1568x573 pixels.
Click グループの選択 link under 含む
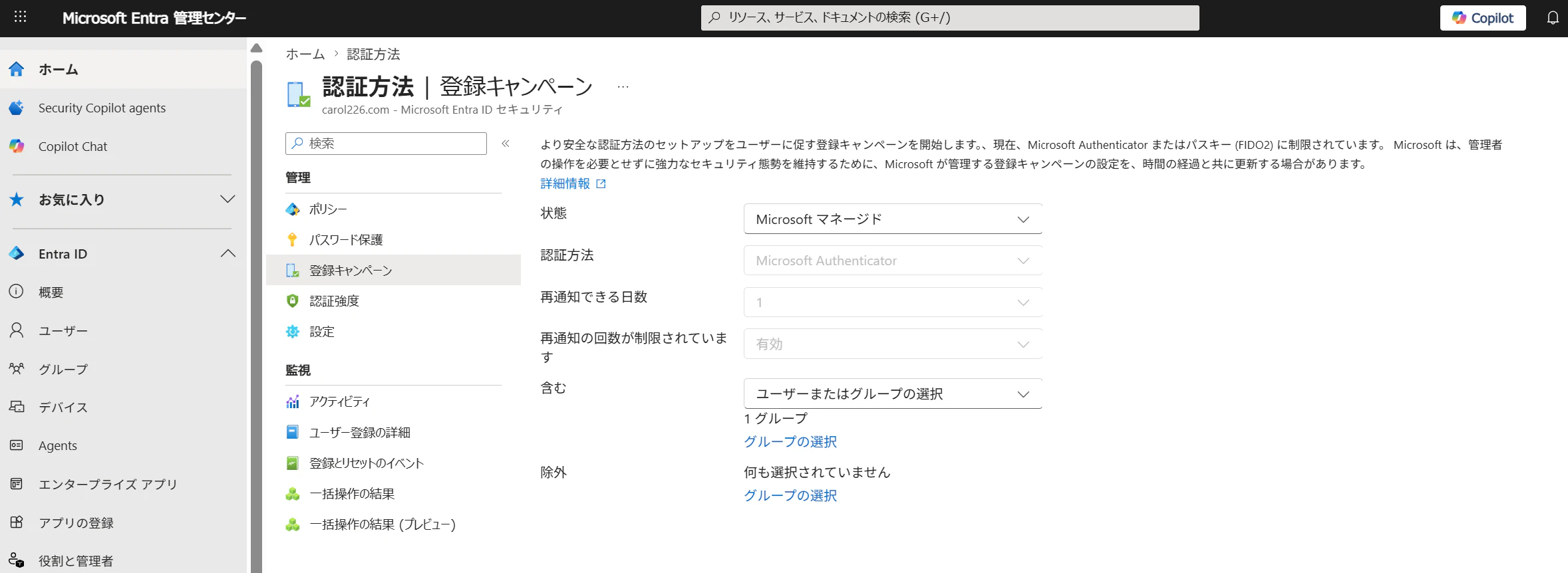790,441
